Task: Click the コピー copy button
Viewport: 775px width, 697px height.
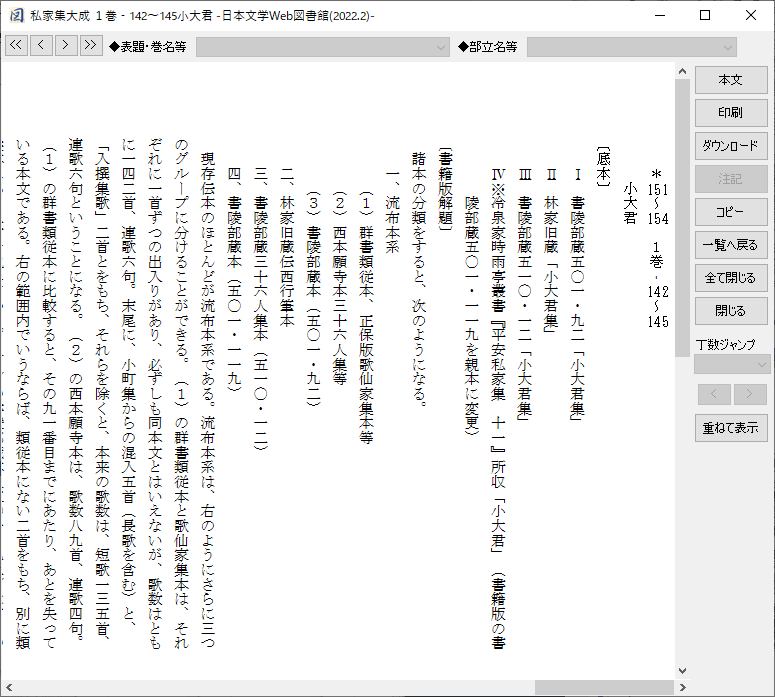Action: click(x=731, y=212)
